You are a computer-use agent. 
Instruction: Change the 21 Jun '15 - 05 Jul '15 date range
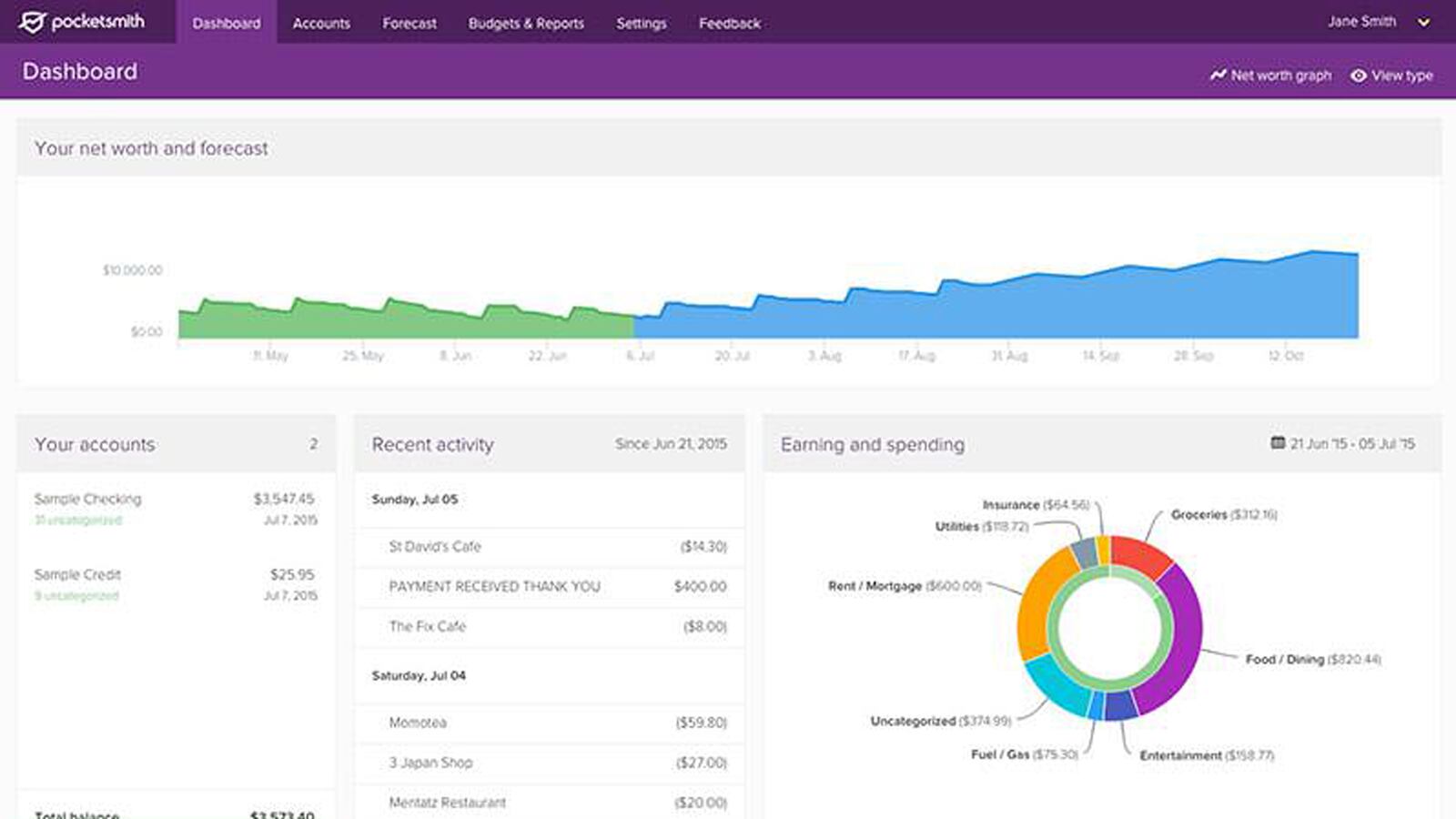[1352, 444]
